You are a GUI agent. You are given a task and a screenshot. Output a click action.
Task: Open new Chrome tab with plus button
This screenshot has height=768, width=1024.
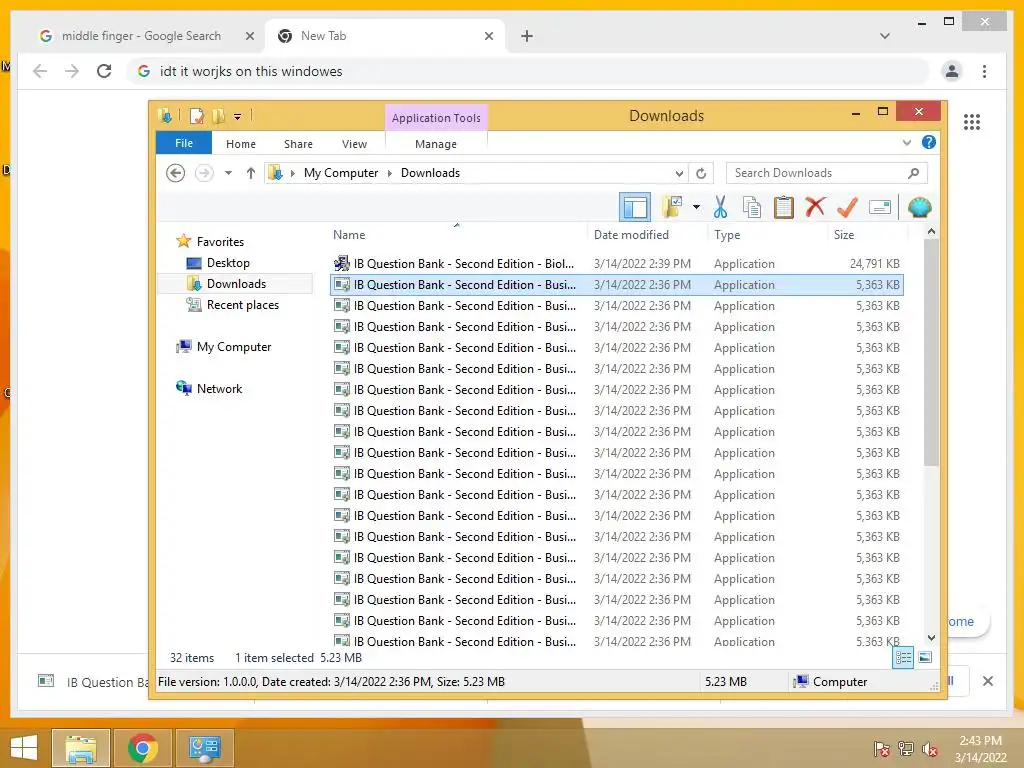coord(527,36)
